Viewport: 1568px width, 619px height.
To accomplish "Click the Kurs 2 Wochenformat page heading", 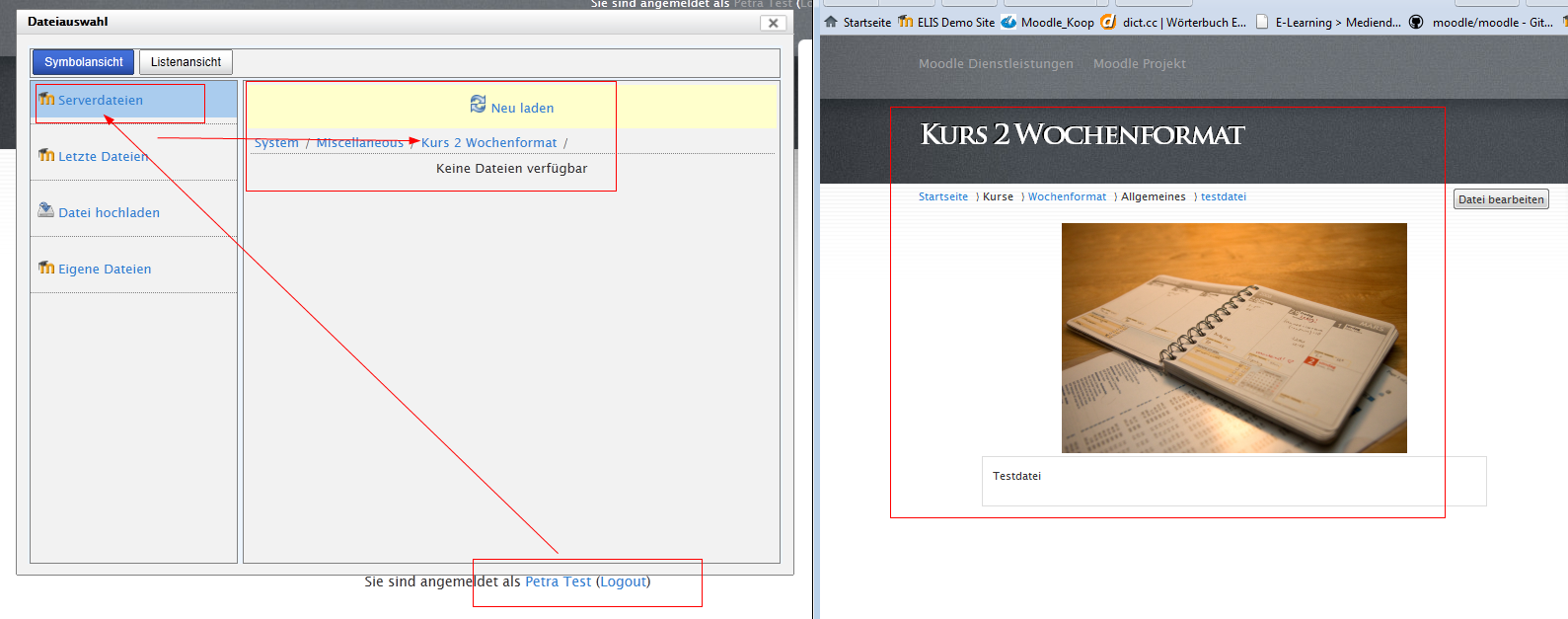I will [x=1083, y=134].
